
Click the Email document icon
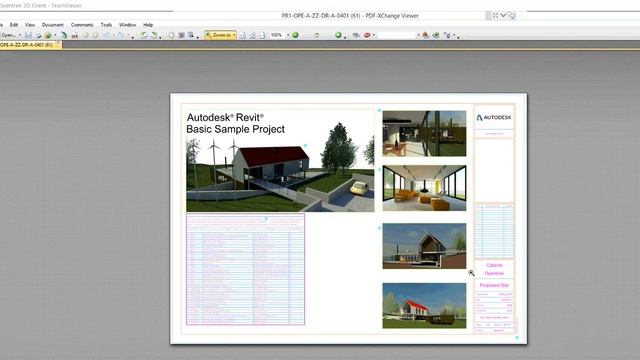(48, 36)
